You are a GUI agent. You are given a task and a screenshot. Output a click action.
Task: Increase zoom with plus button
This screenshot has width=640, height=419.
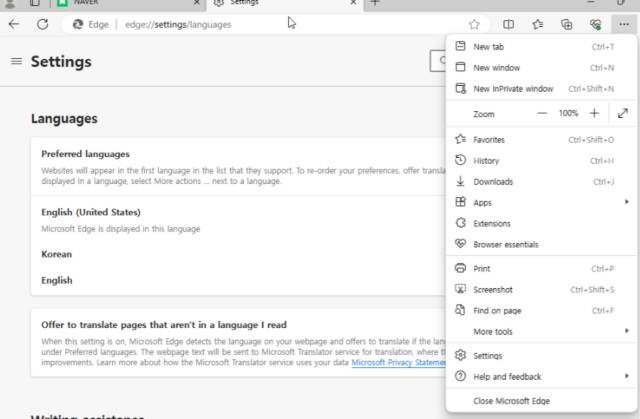594,113
